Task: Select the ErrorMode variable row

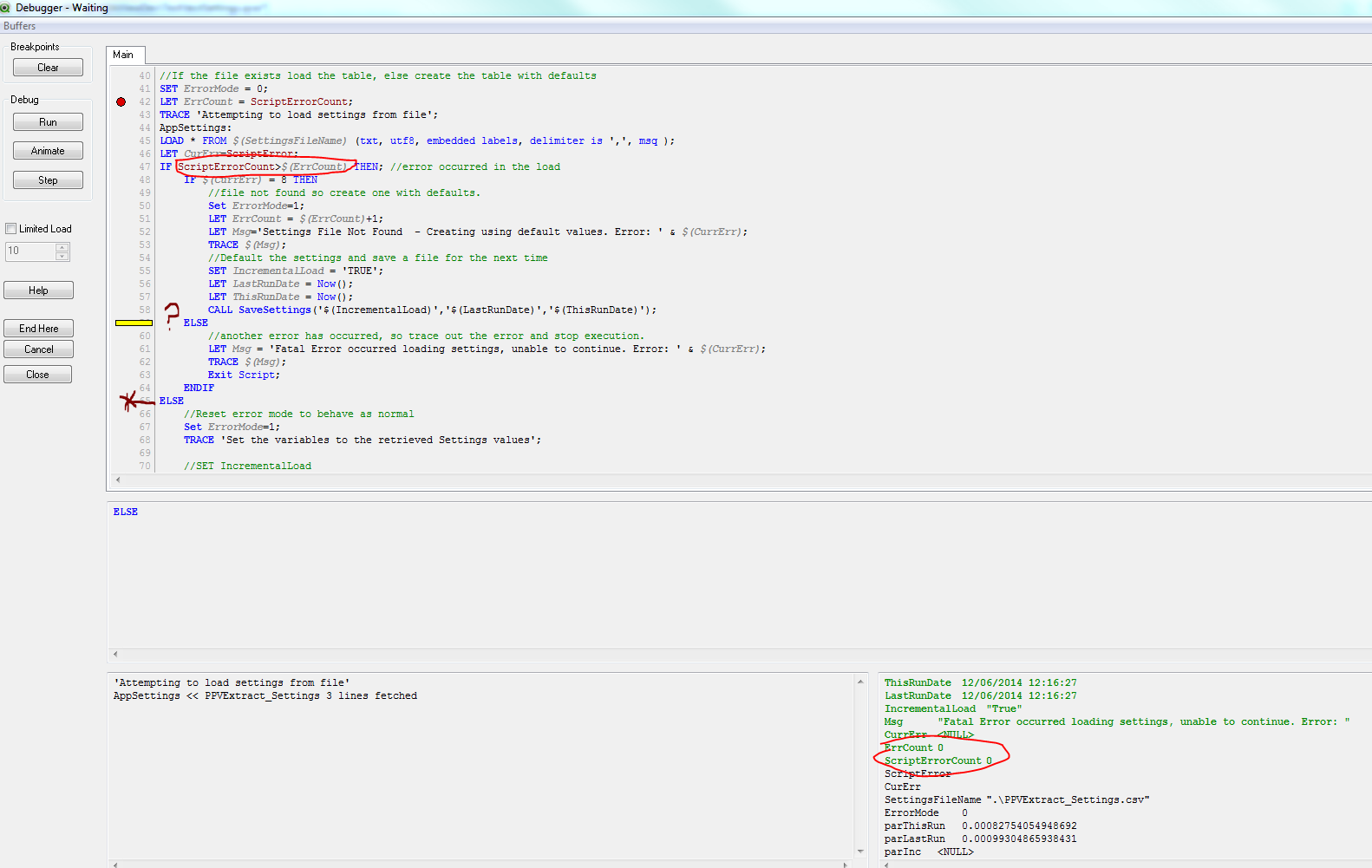Action: (x=925, y=813)
